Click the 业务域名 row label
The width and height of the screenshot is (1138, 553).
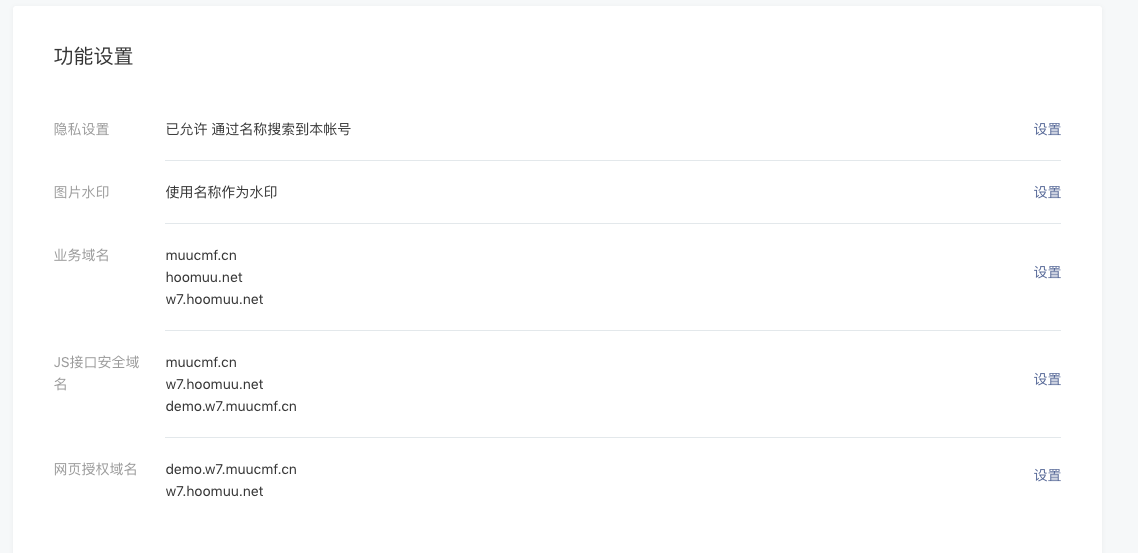(81, 255)
